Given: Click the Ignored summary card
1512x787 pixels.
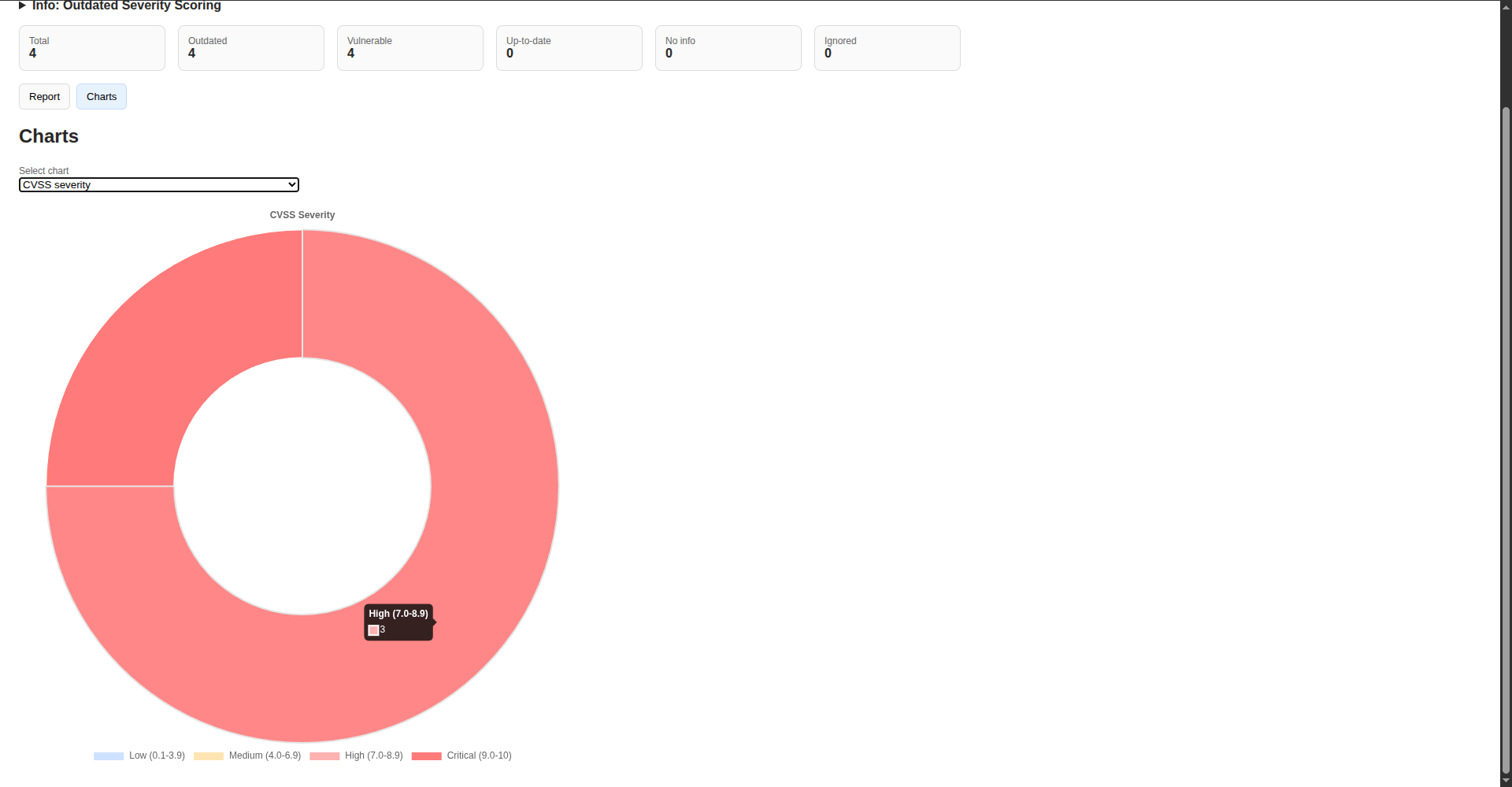Looking at the screenshot, I should pyautogui.click(x=887, y=48).
